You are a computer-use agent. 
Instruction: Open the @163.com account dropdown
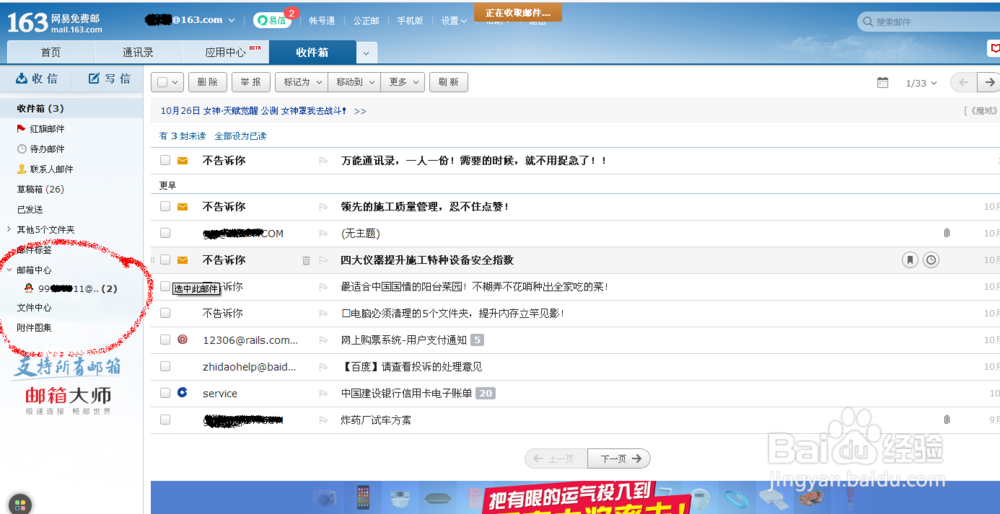click(191, 20)
